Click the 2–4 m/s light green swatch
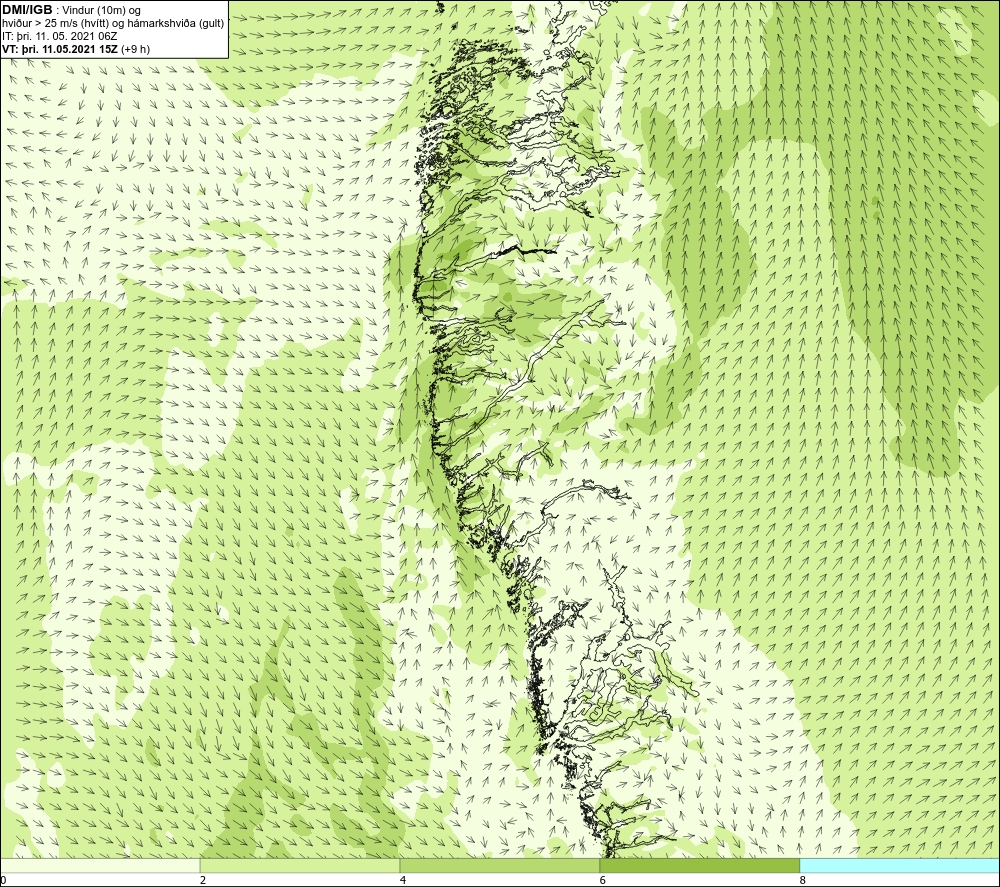 pyautogui.click(x=300, y=865)
